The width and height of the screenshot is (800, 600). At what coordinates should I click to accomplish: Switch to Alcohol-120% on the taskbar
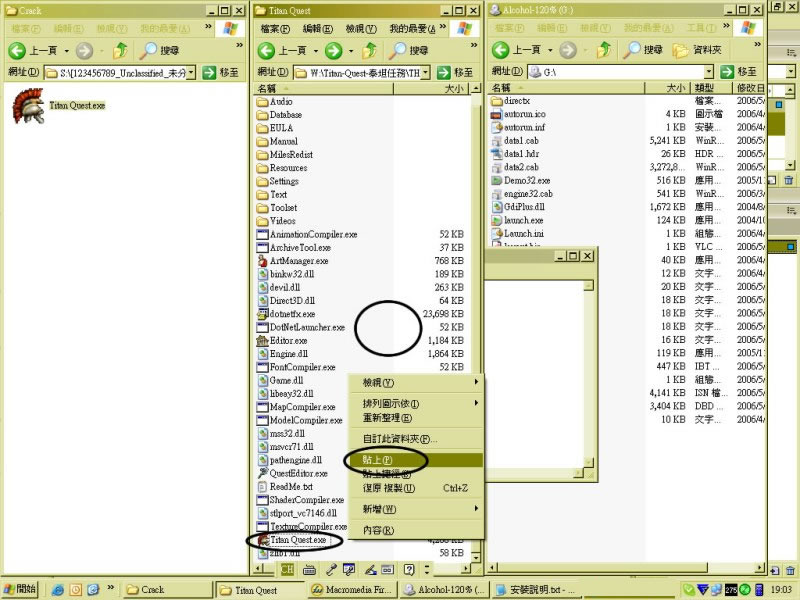(443, 590)
